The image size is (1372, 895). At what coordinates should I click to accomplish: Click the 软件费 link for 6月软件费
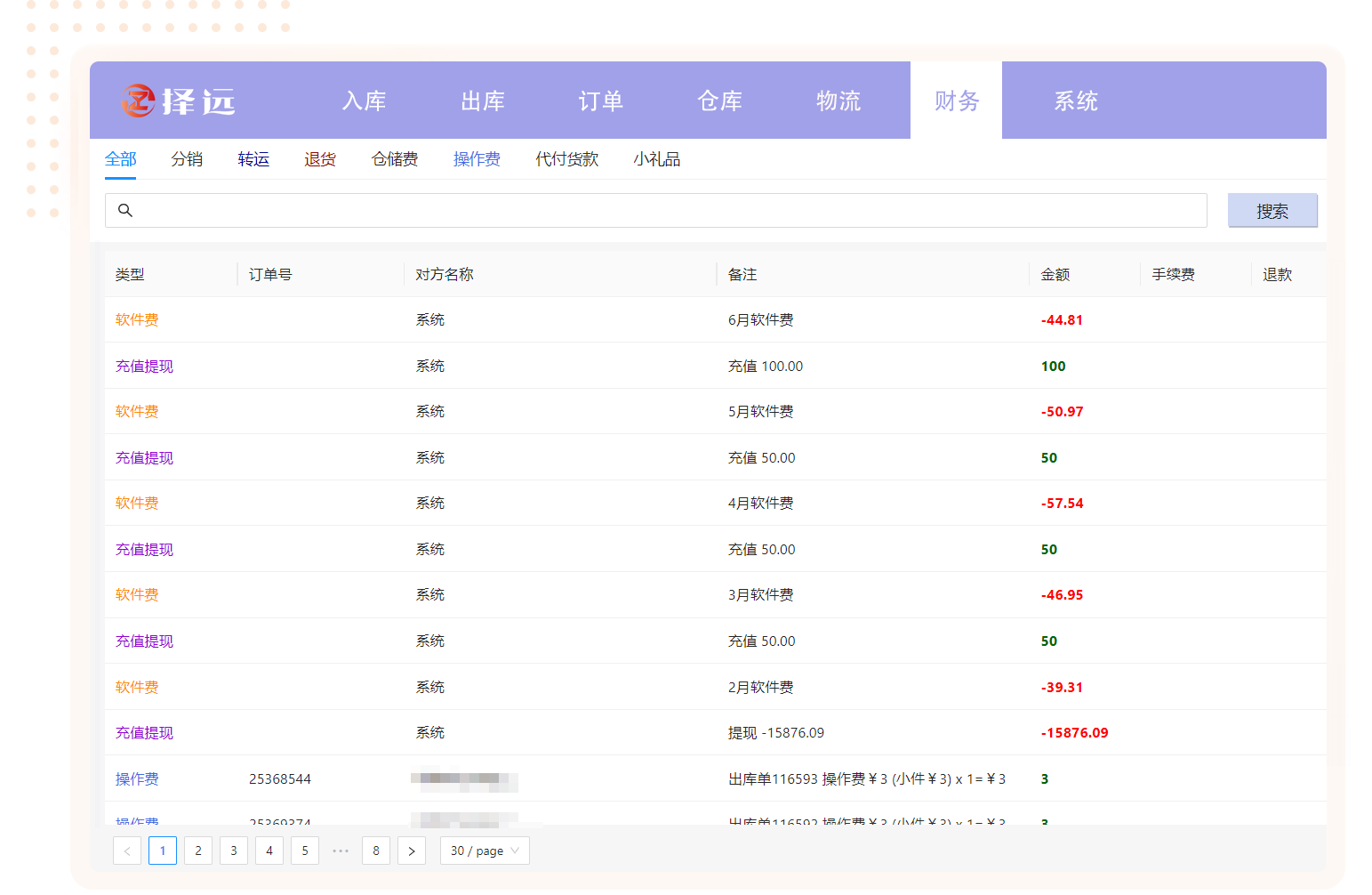pyautogui.click(x=137, y=319)
